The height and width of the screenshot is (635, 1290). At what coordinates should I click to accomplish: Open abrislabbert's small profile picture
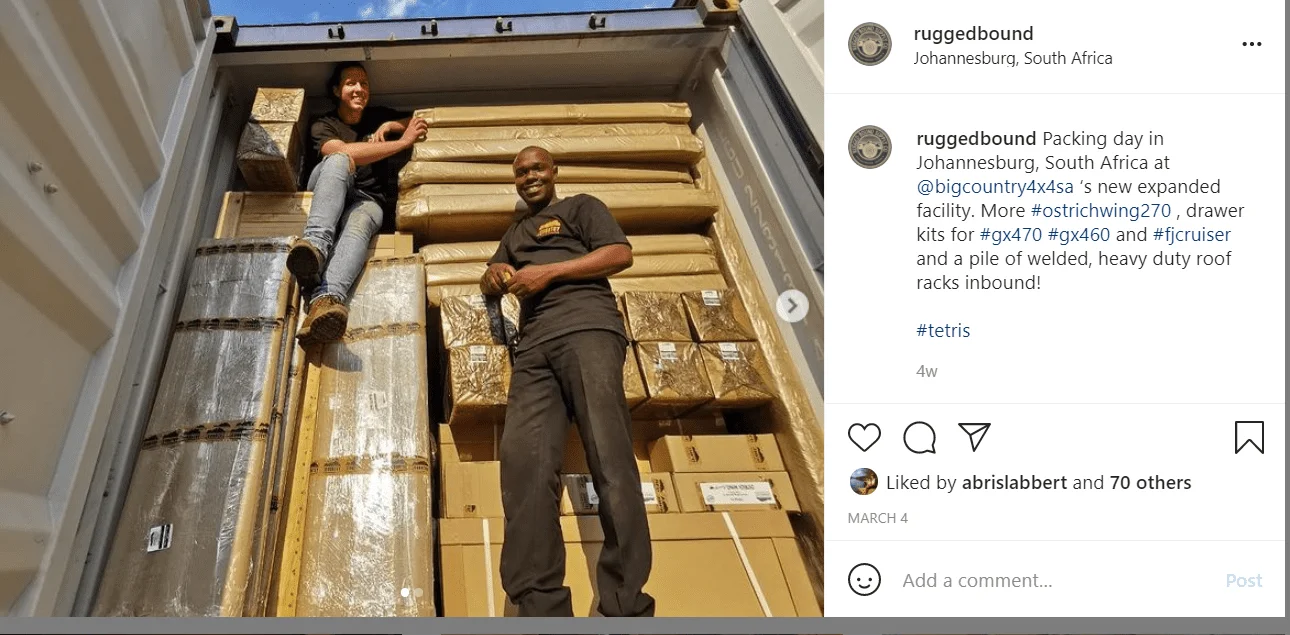click(864, 482)
